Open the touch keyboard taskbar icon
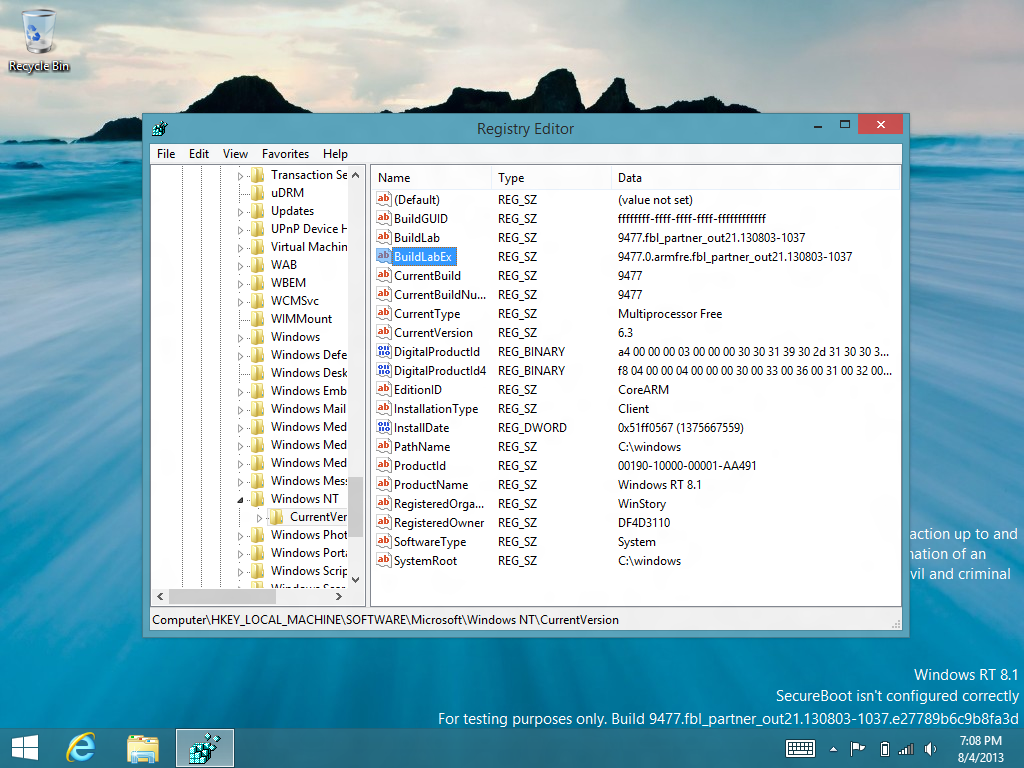This screenshot has width=1024, height=768. click(x=800, y=749)
